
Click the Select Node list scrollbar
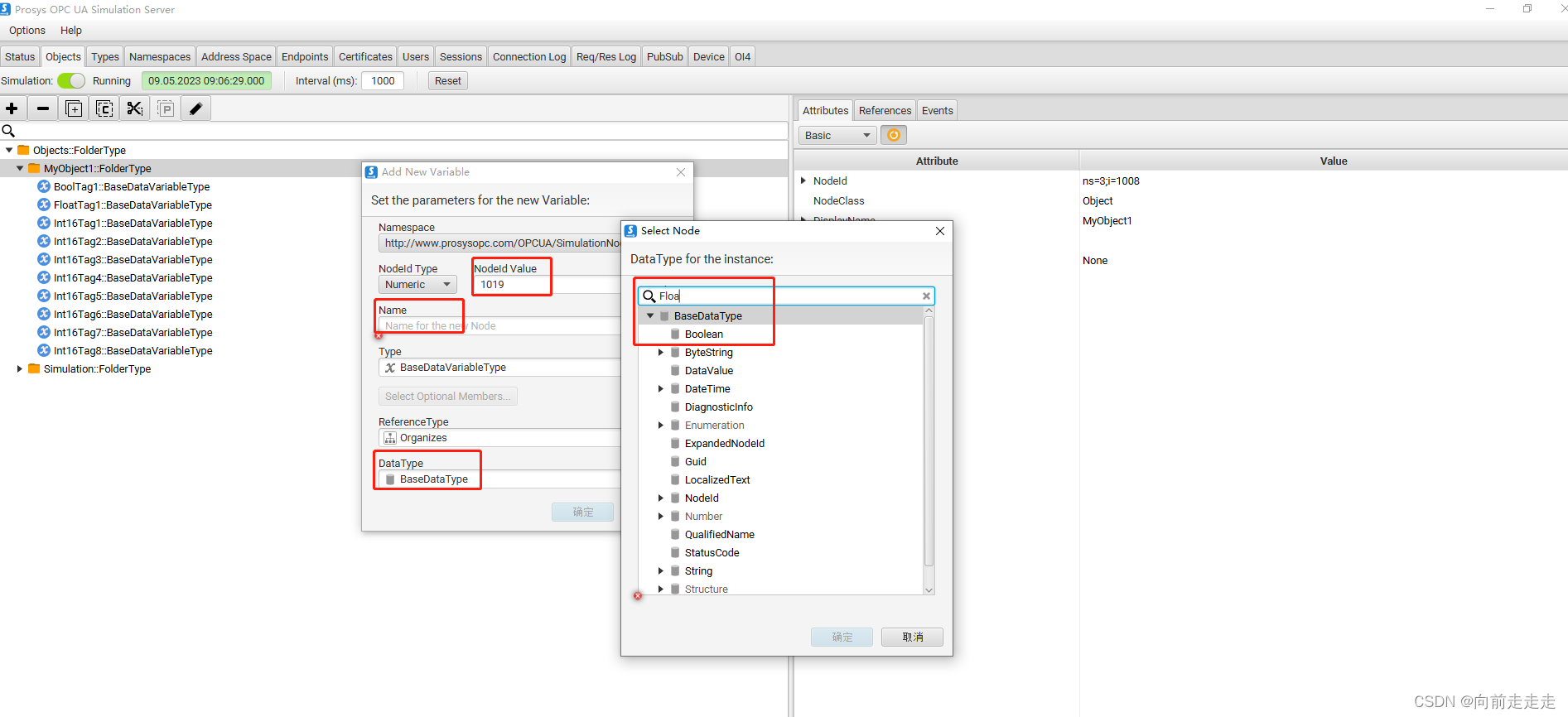tap(929, 440)
